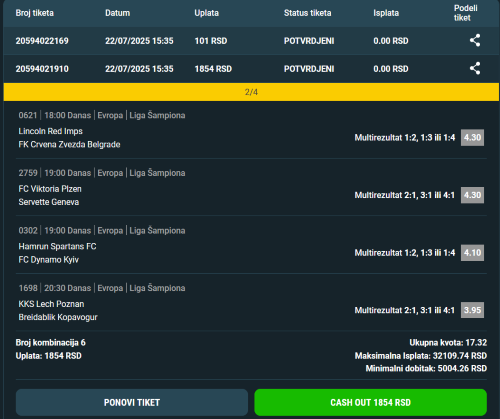Sort by Broj tiketa column header
The image size is (500, 419).
click(35, 13)
